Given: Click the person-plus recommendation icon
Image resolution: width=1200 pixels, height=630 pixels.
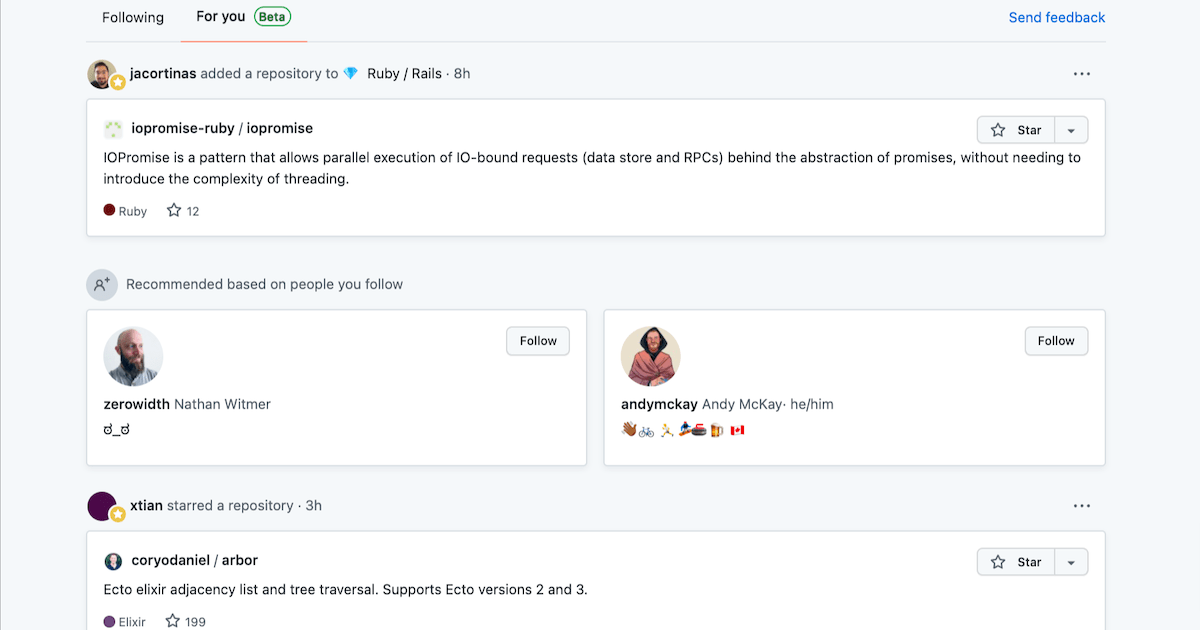Looking at the screenshot, I should [101, 284].
